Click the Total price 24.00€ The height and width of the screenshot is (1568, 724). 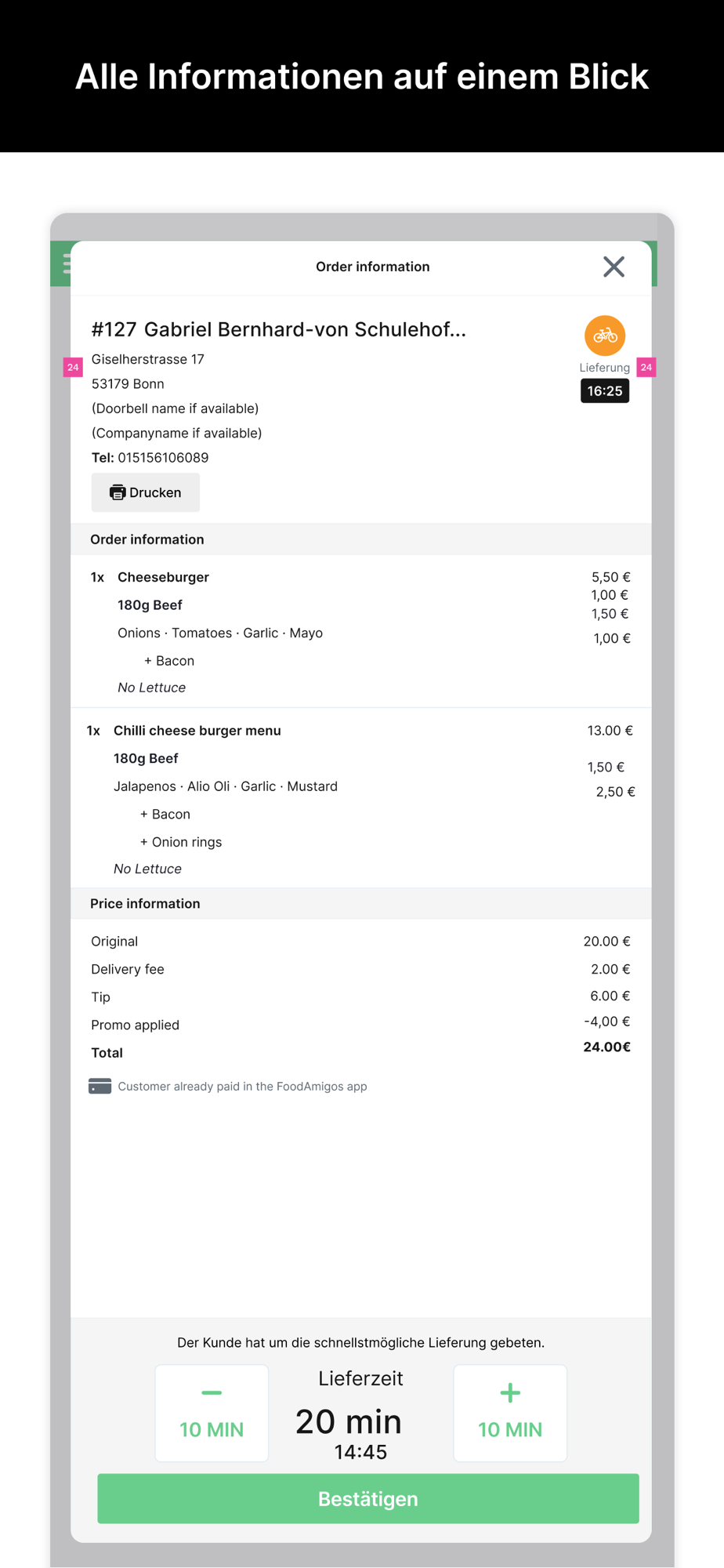(606, 1047)
